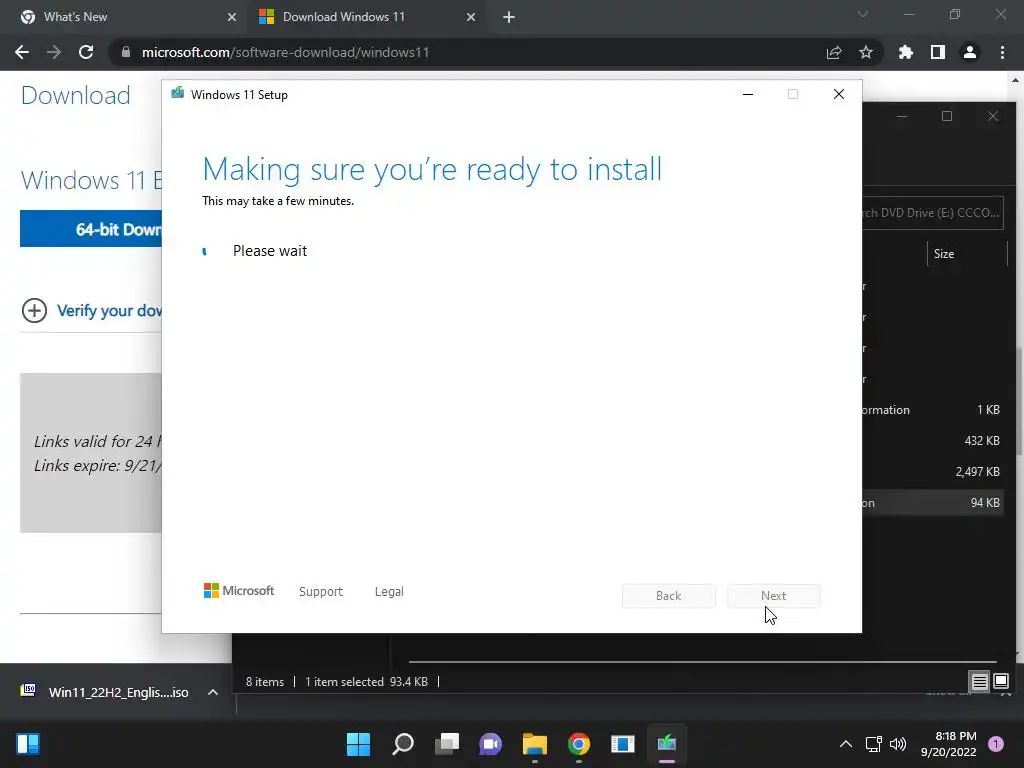Open the Chat app on the taskbar

[490, 744]
